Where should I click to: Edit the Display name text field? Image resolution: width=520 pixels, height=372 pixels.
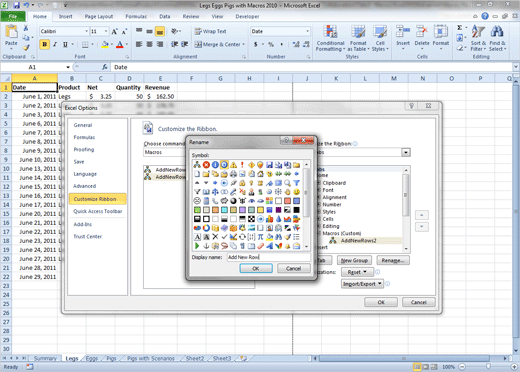point(269,257)
